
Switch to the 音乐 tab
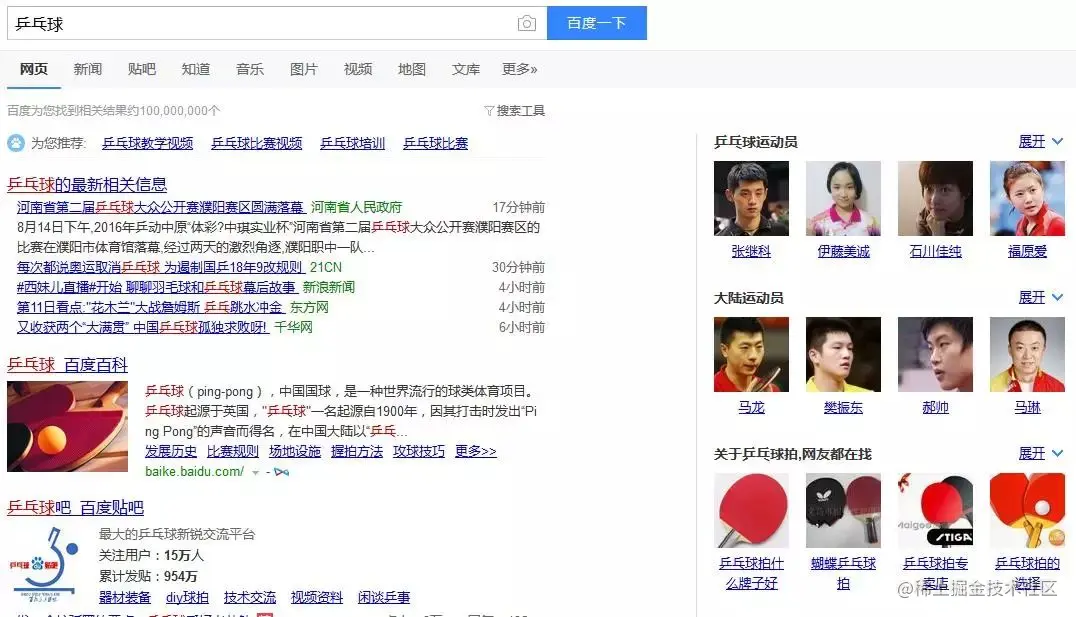[250, 69]
